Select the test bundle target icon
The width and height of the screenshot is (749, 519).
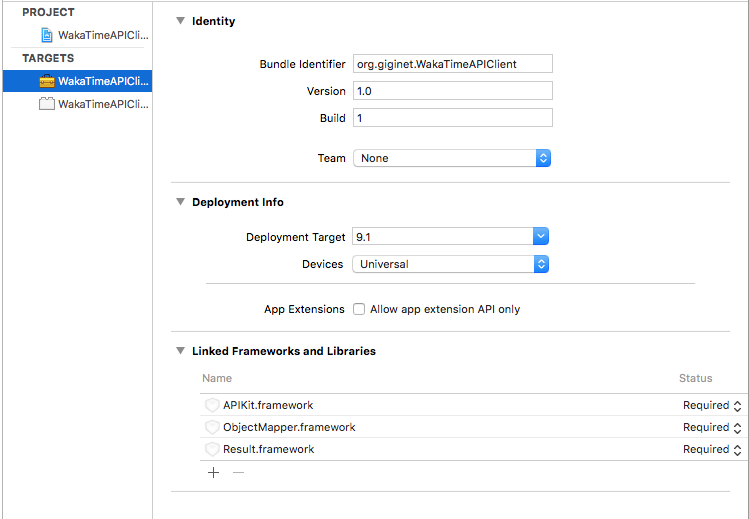point(47,104)
